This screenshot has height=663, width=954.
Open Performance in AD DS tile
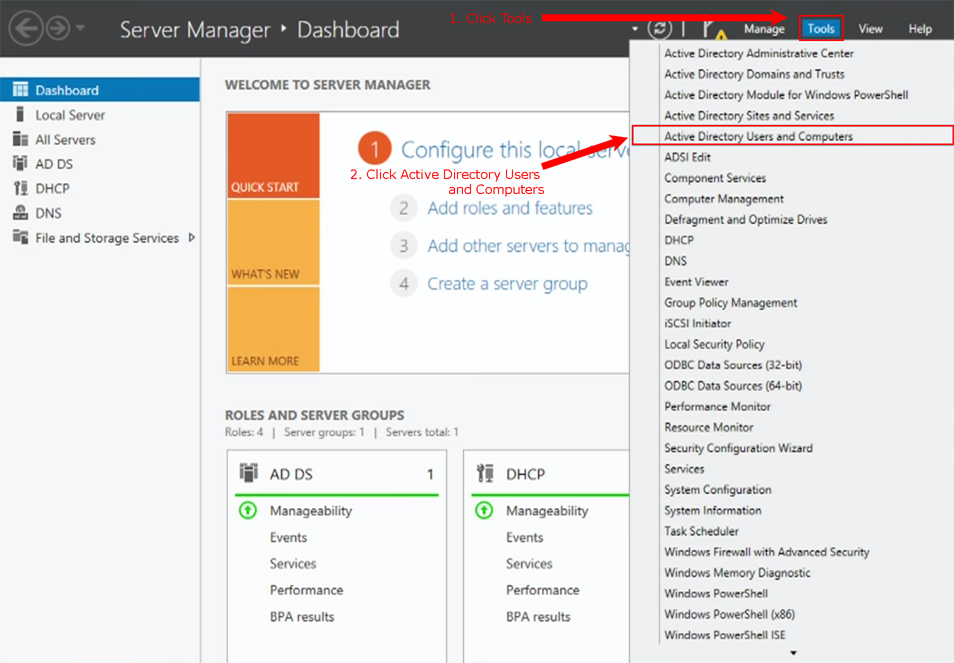coord(307,590)
